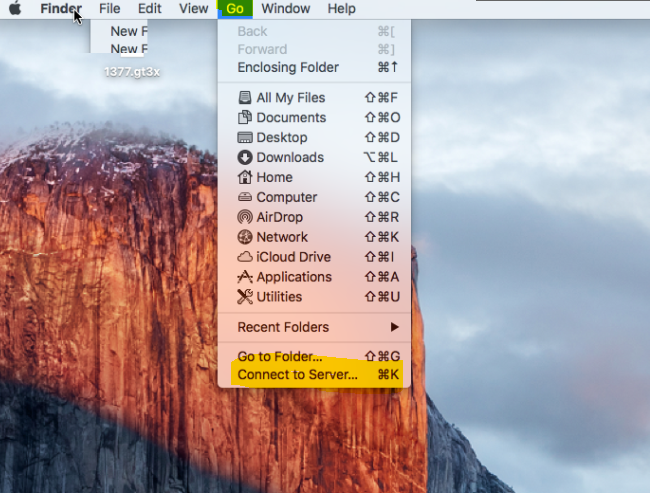Click the Network globe icon
The width and height of the screenshot is (652, 494).
point(244,237)
